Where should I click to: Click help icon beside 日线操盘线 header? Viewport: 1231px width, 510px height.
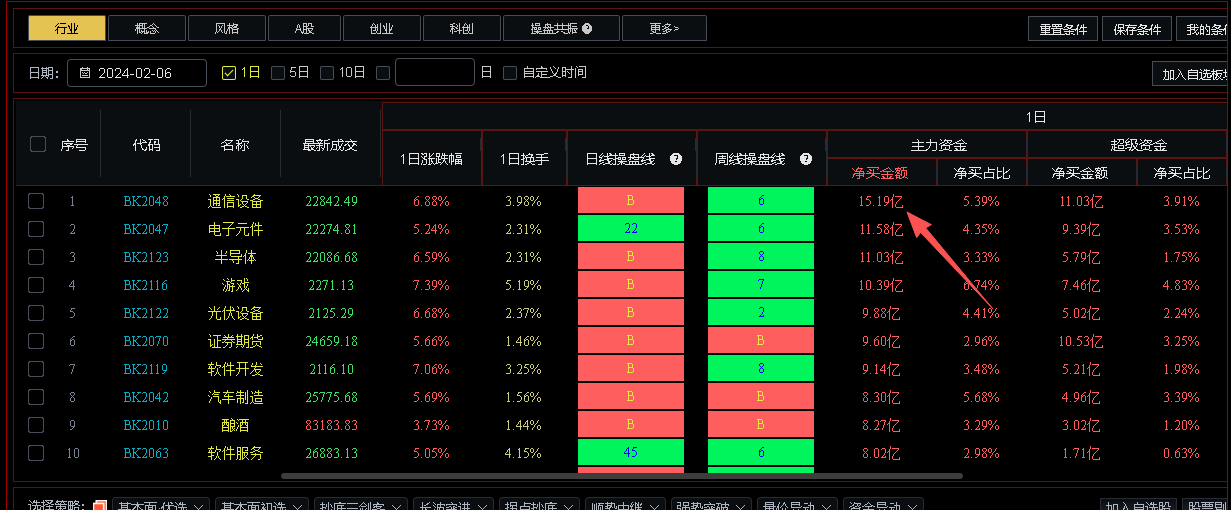tap(676, 159)
